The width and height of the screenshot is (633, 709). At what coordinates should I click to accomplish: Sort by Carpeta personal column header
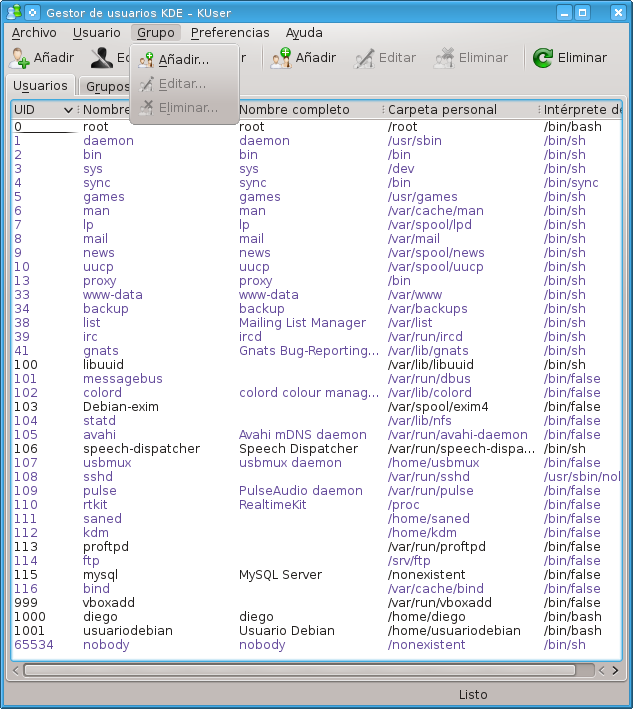tap(461, 109)
